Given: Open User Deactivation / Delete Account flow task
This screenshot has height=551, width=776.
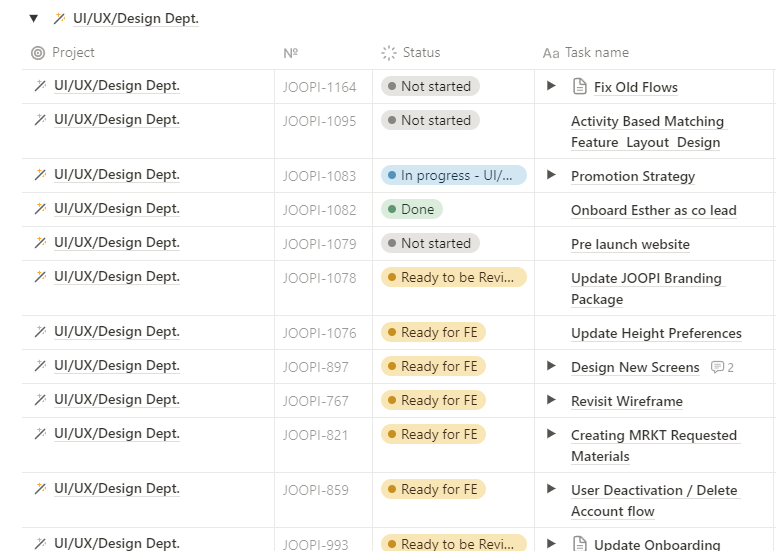Looking at the screenshot, I should click(x=655, y=501).
